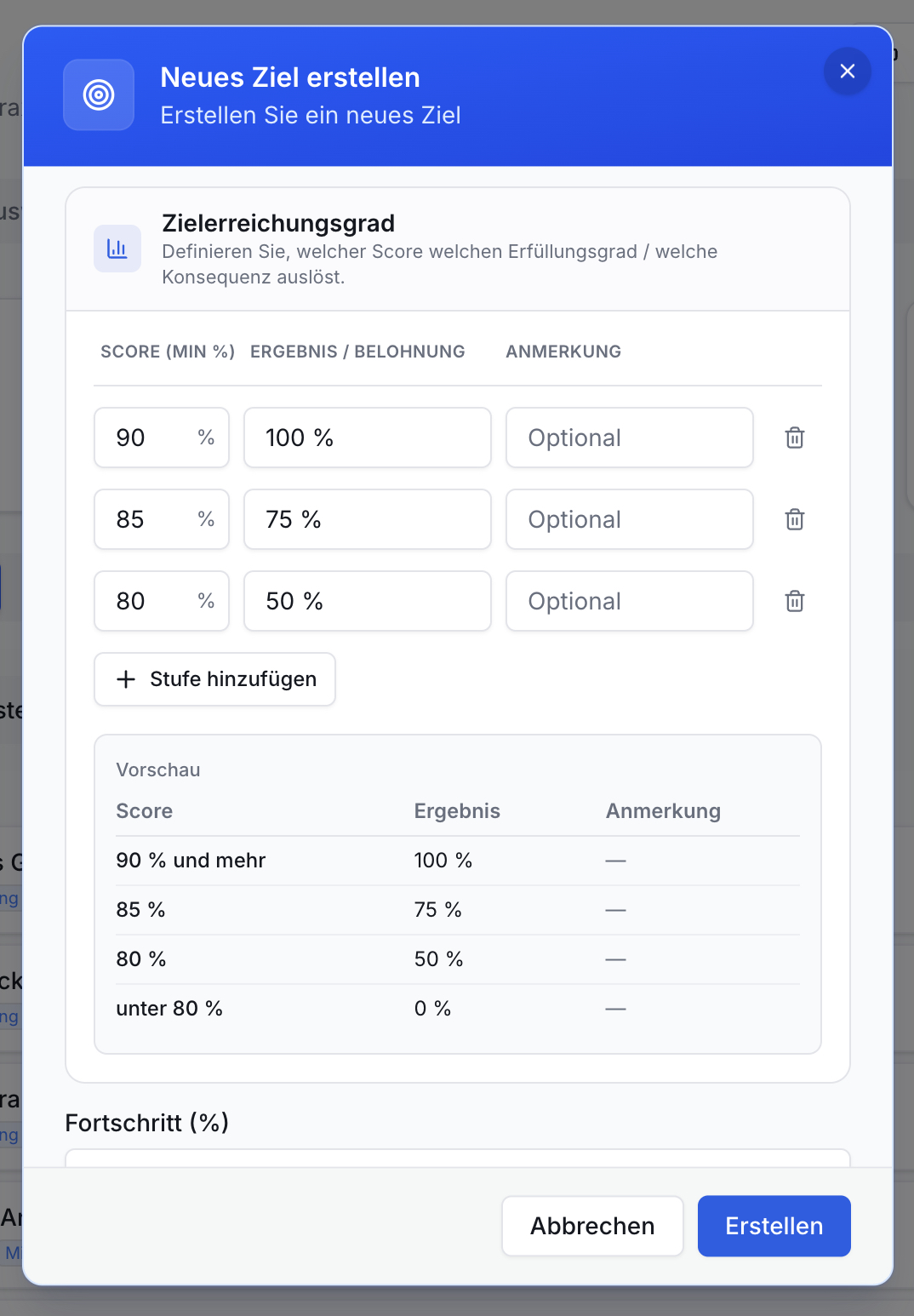The height and width of the screenshot is (1316, 914).
Task: Delete the 90 % score tier
Action: point(795,438)
